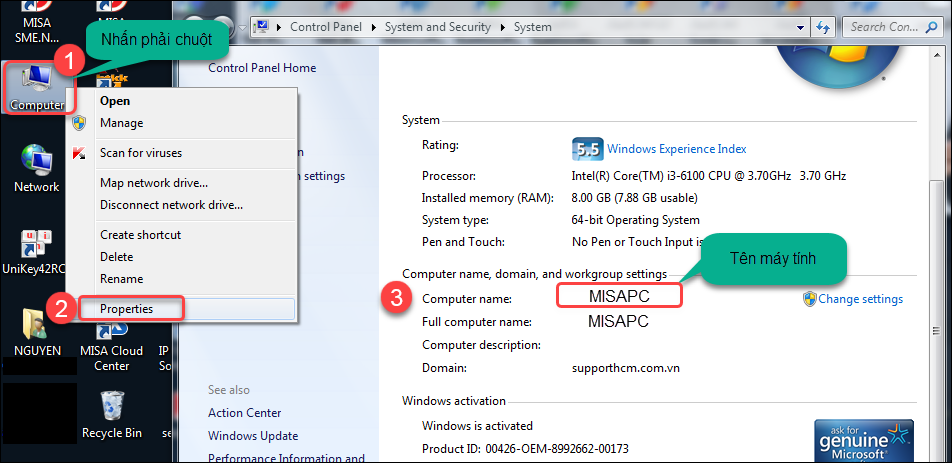This screenshot has height=463, width=952.
Task: Expand arrow before Control Panel breadcrumb
Action: 279,27
